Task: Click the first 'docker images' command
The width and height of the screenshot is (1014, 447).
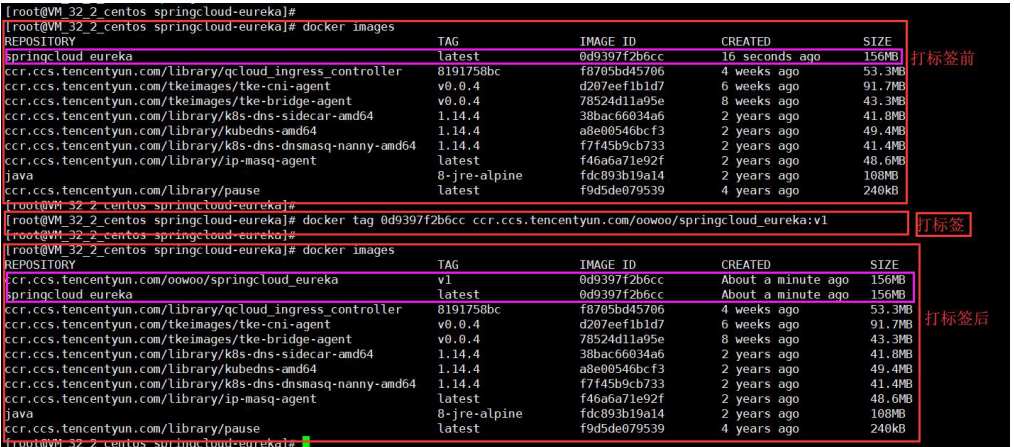Action: tap(349, 27)
